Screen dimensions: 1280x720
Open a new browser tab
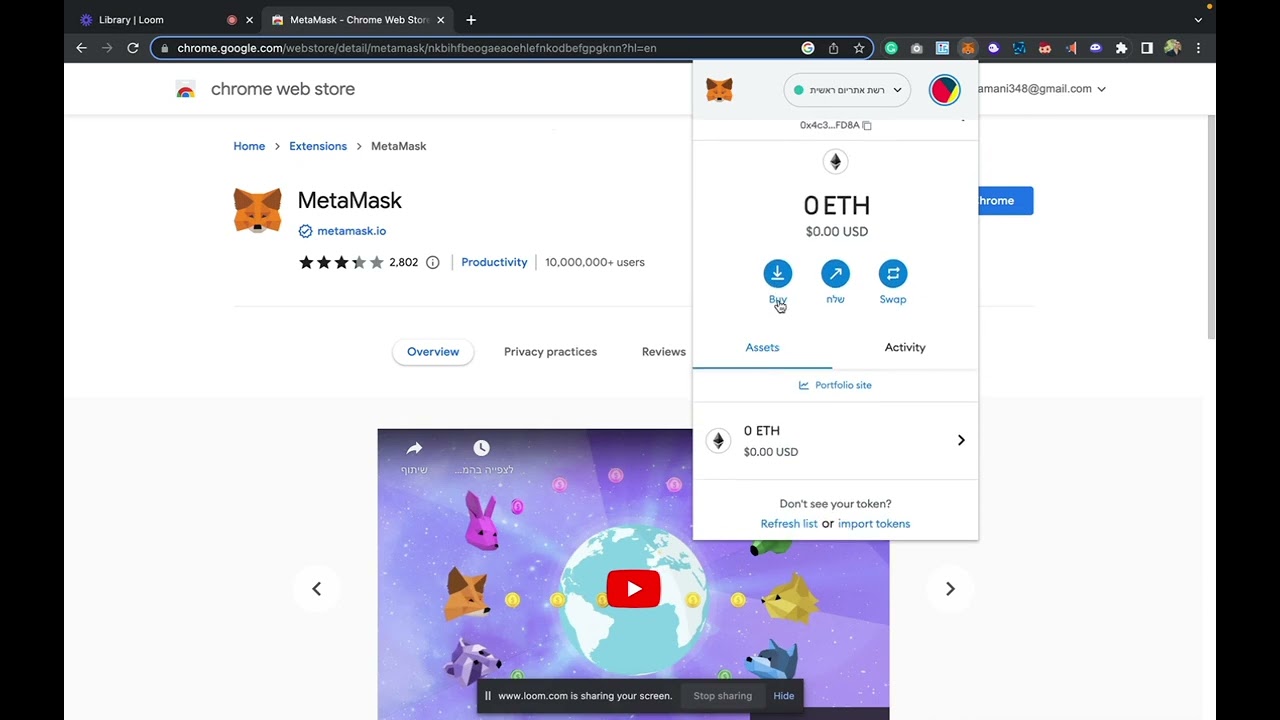(x=471, y=20)
